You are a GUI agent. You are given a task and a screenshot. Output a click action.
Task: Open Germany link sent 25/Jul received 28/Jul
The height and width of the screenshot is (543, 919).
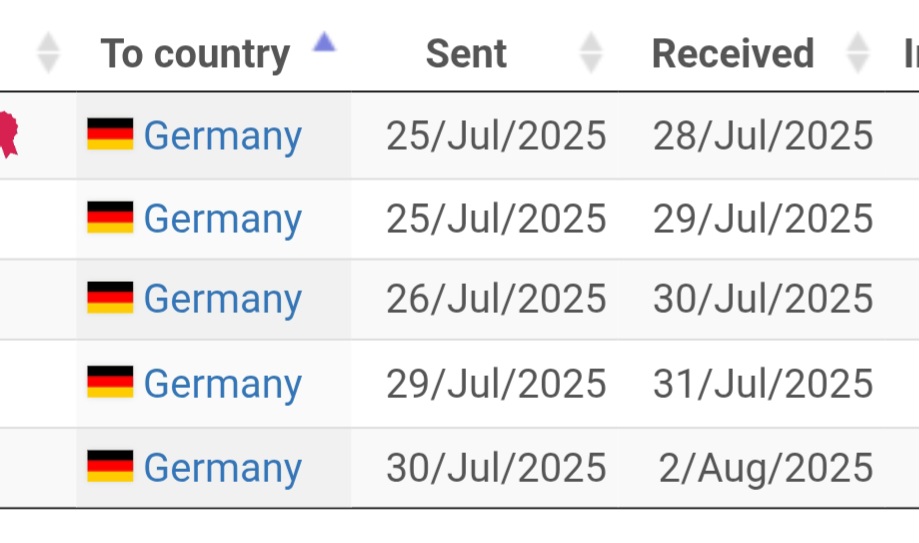[223, 136]
